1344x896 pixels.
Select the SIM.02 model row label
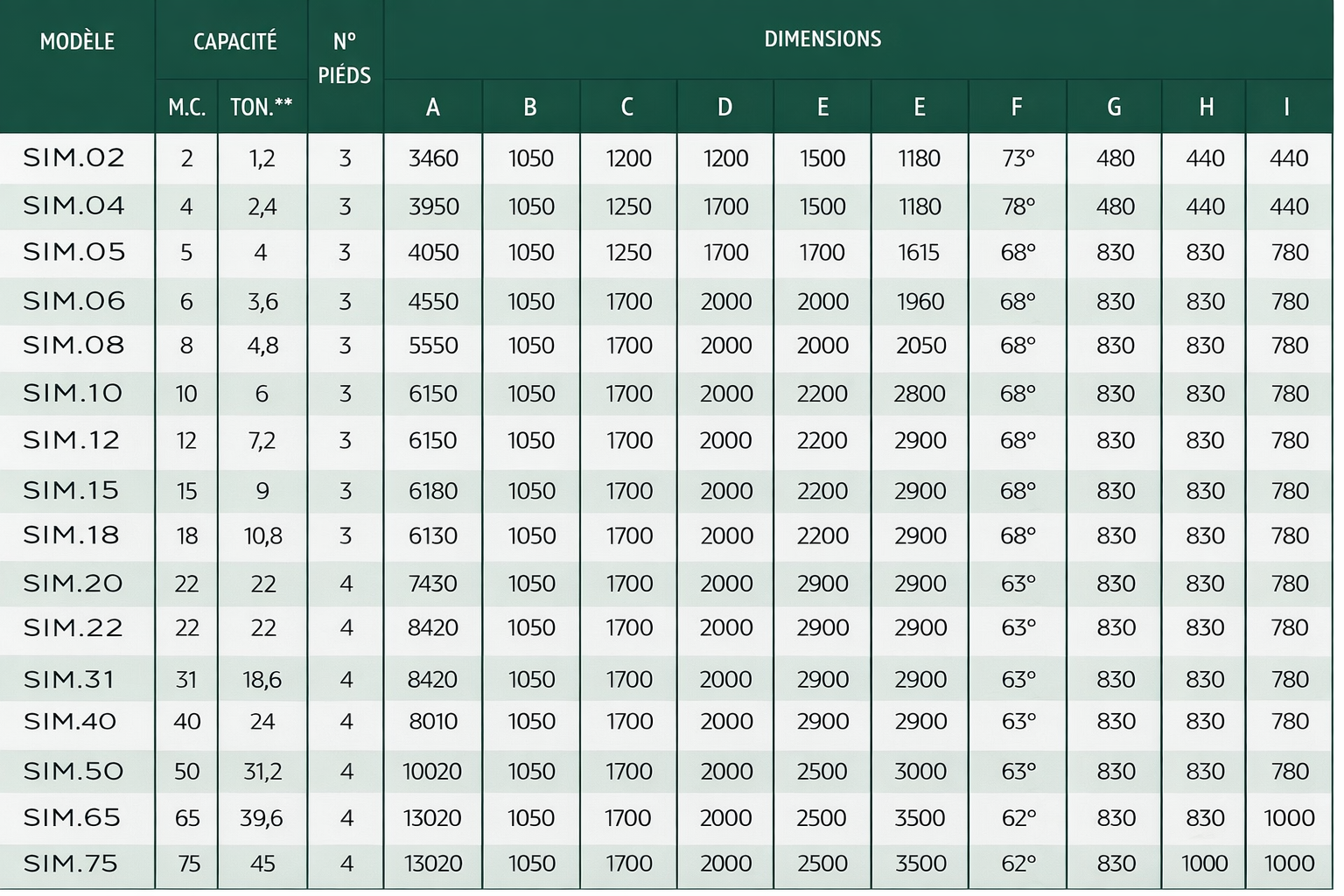pyautogui.click(x=73, y=158)
